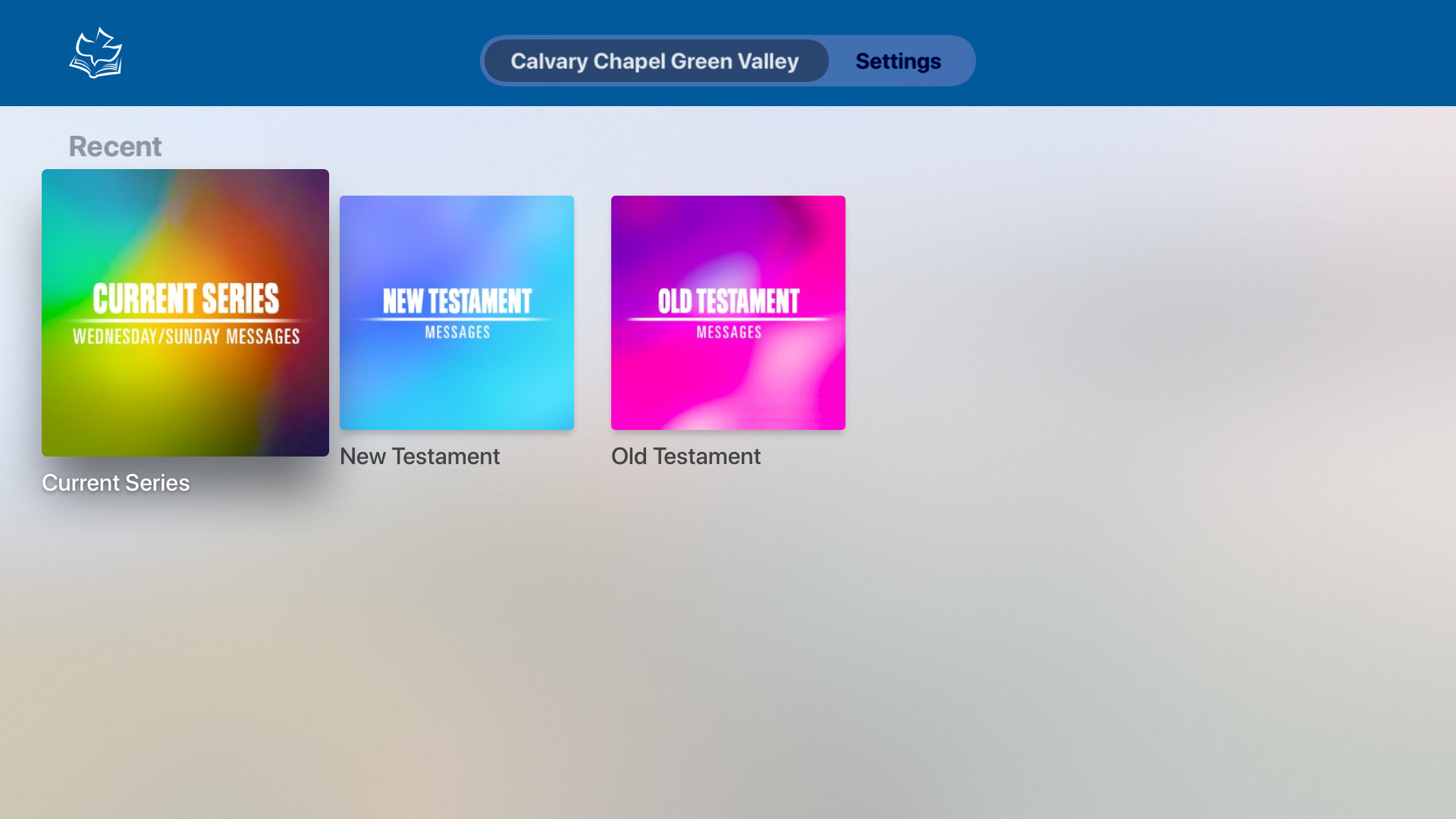This screenshot has width=1456, height=819.
Task: Switch to the Settings tab
Action: [898, 61]
